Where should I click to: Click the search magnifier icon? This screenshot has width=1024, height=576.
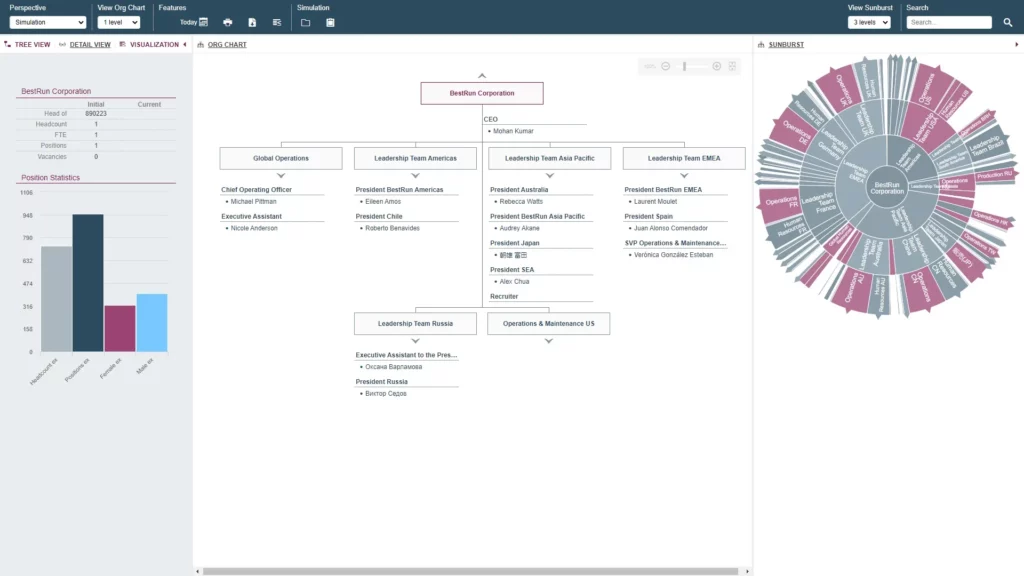click(x=1008, y=22)
